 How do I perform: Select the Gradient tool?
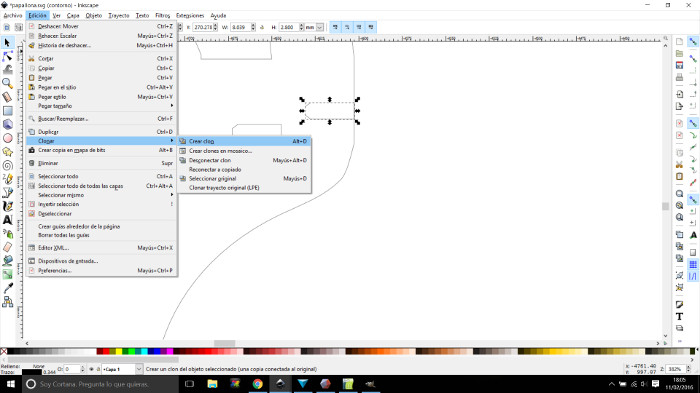point(7,274)
